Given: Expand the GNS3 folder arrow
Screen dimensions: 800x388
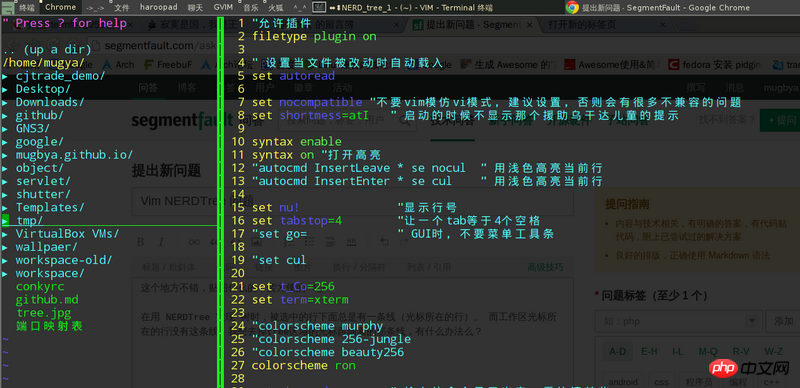Looking at the screenshot, I should (5, 128).
